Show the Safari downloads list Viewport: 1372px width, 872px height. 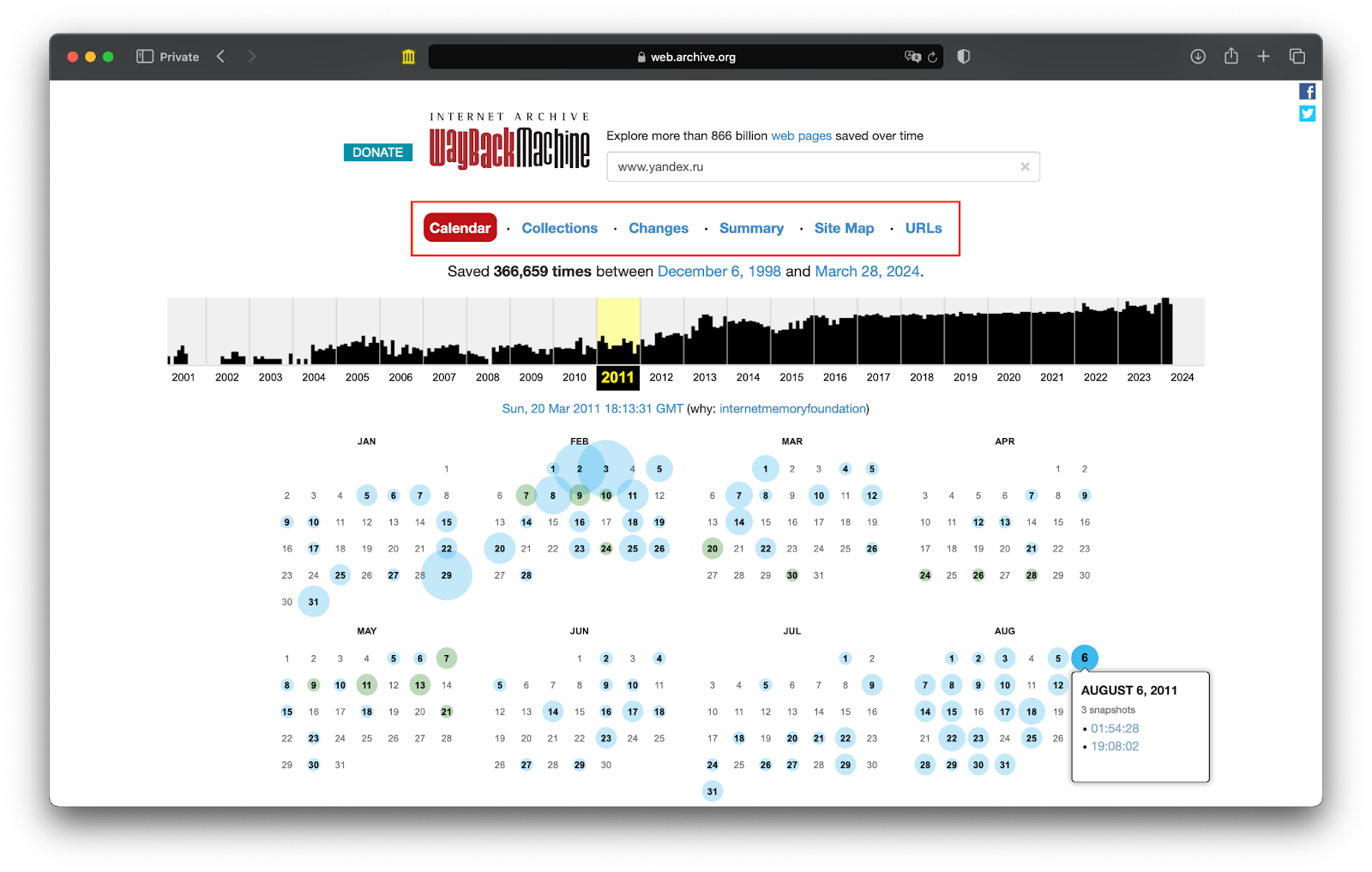point(1198,57)
